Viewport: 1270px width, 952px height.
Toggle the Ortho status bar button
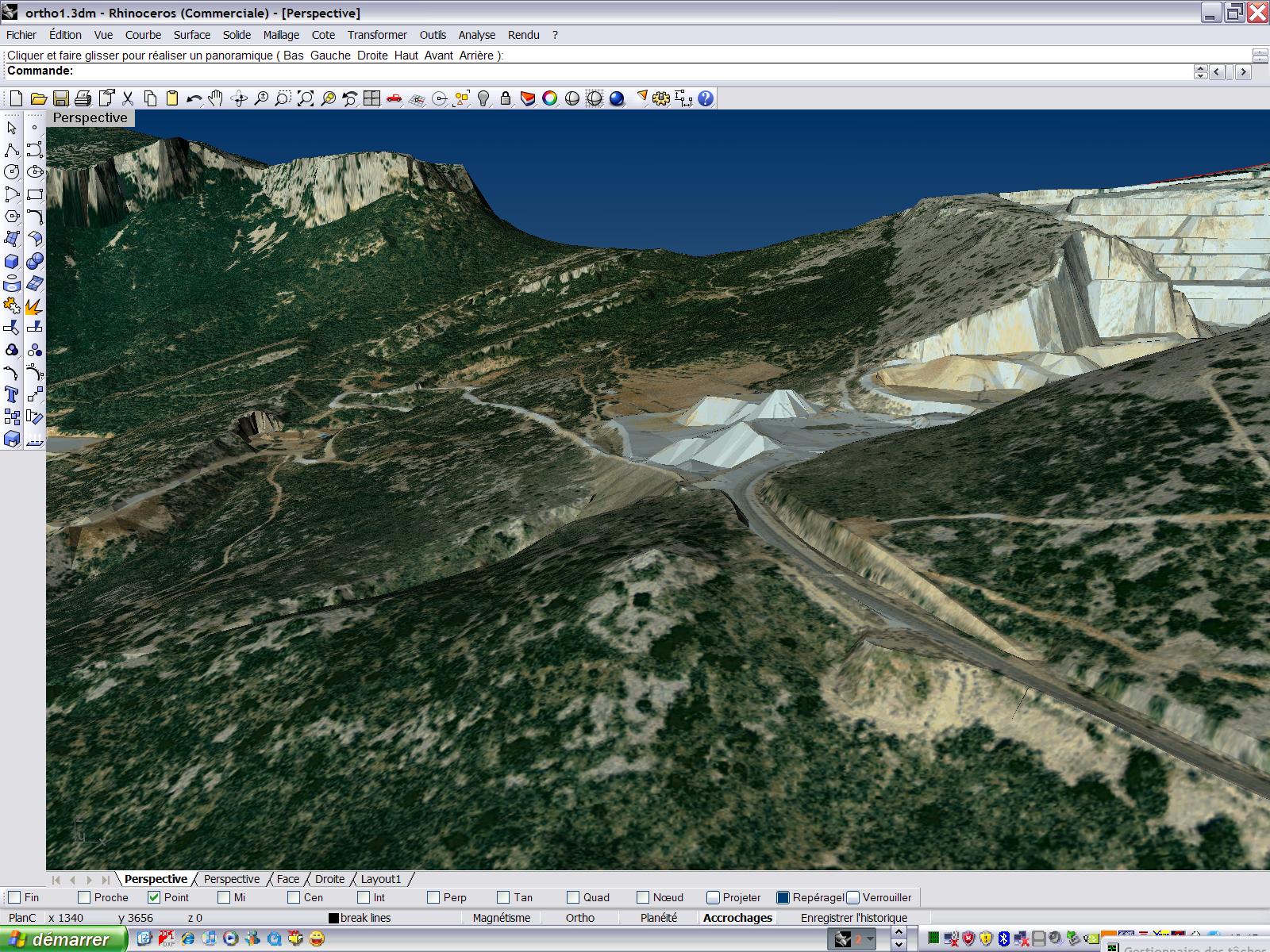(x=579, y=918)
